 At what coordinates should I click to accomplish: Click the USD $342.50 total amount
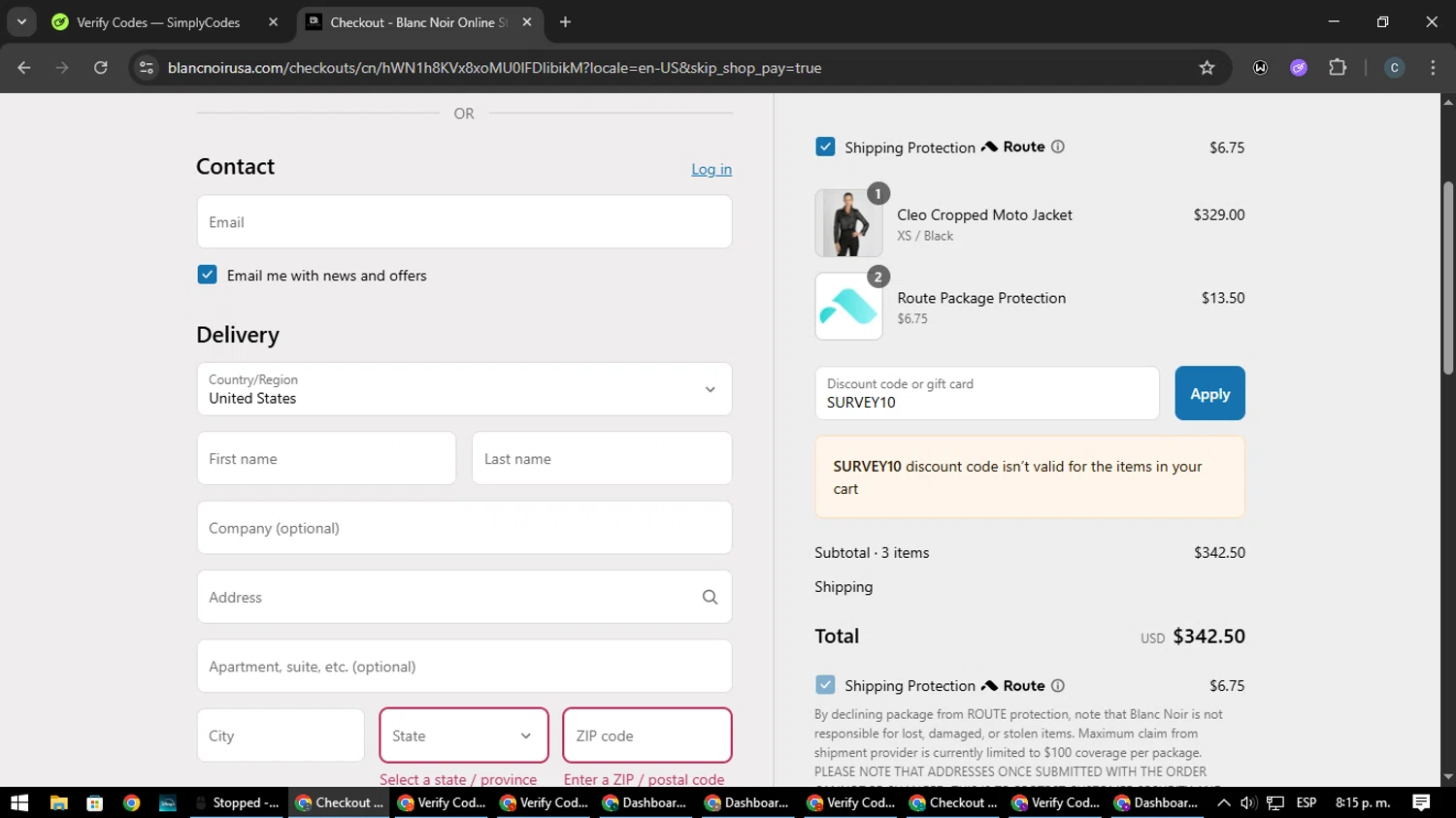coord(1193,637)
